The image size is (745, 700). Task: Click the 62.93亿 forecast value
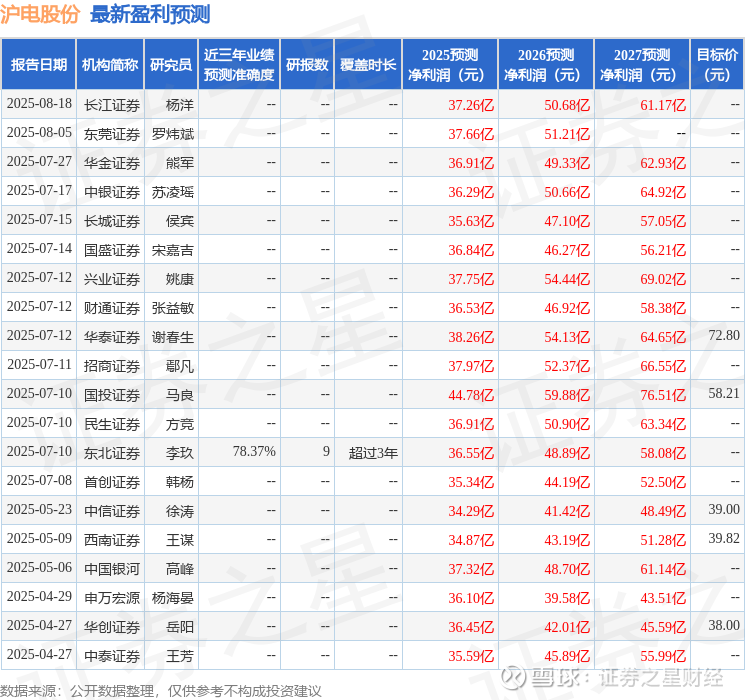click(x=663, y=163)
